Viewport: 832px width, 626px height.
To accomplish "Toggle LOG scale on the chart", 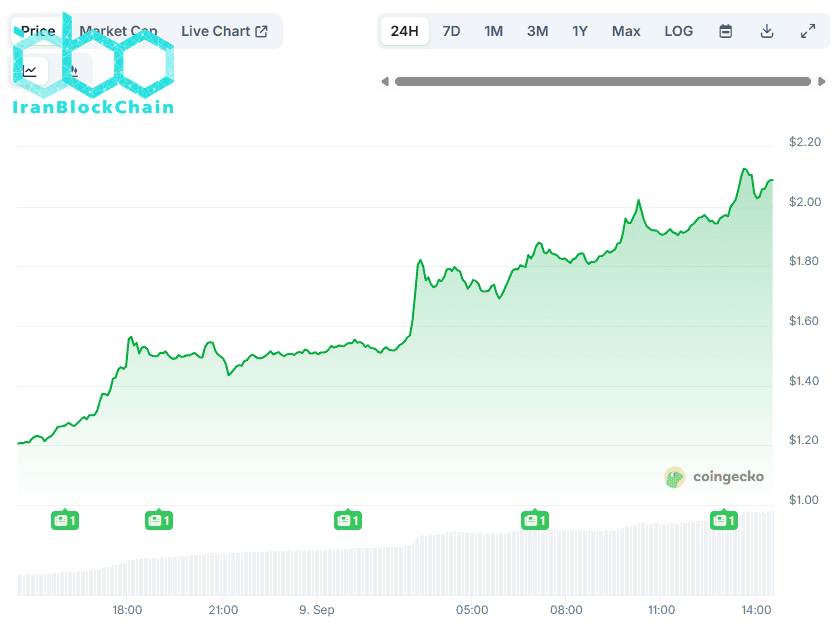I will click(678, 31).
